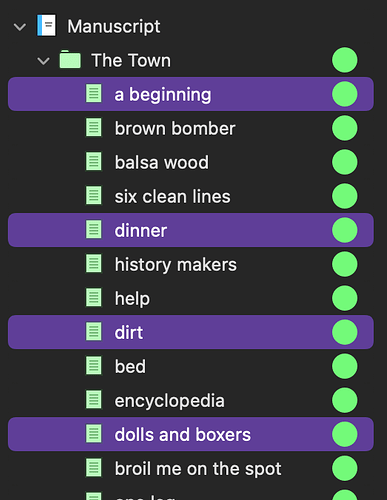The height and width of the screenshot is (500, 387).
Task: Open the a beginning document
Action: [191, 94]
